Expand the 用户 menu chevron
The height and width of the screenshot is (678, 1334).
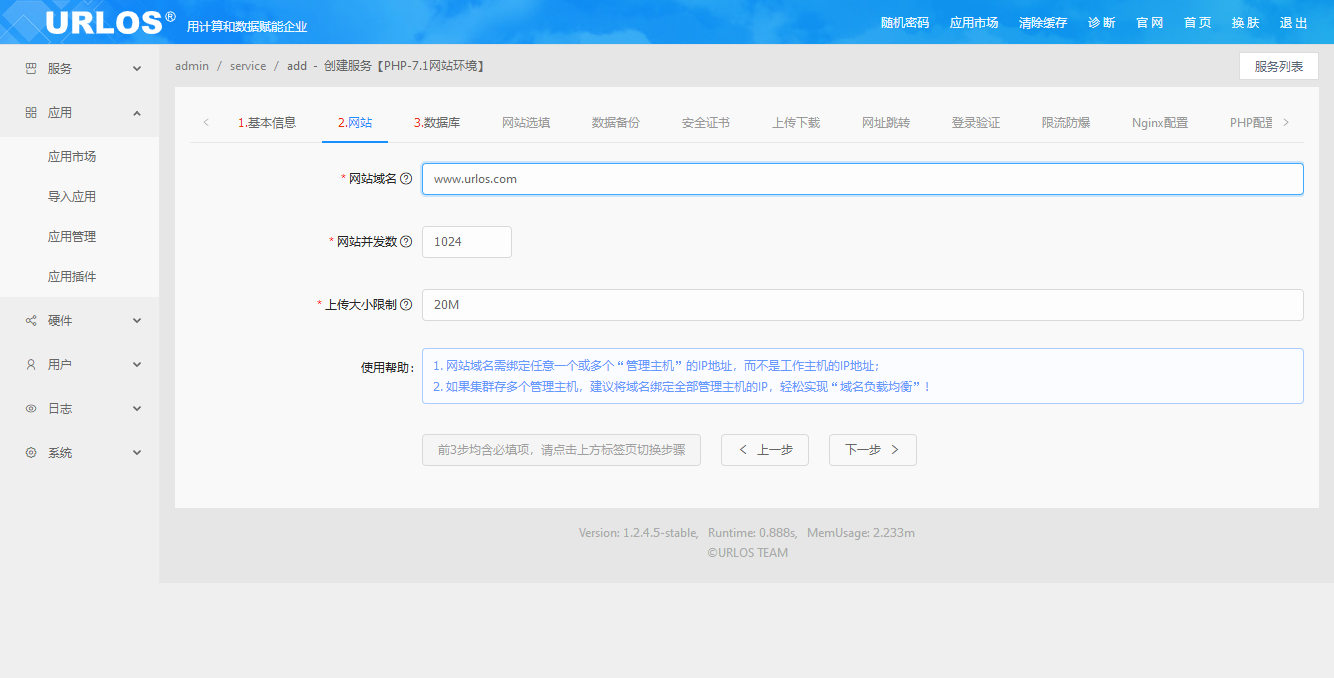click(137, 365)
